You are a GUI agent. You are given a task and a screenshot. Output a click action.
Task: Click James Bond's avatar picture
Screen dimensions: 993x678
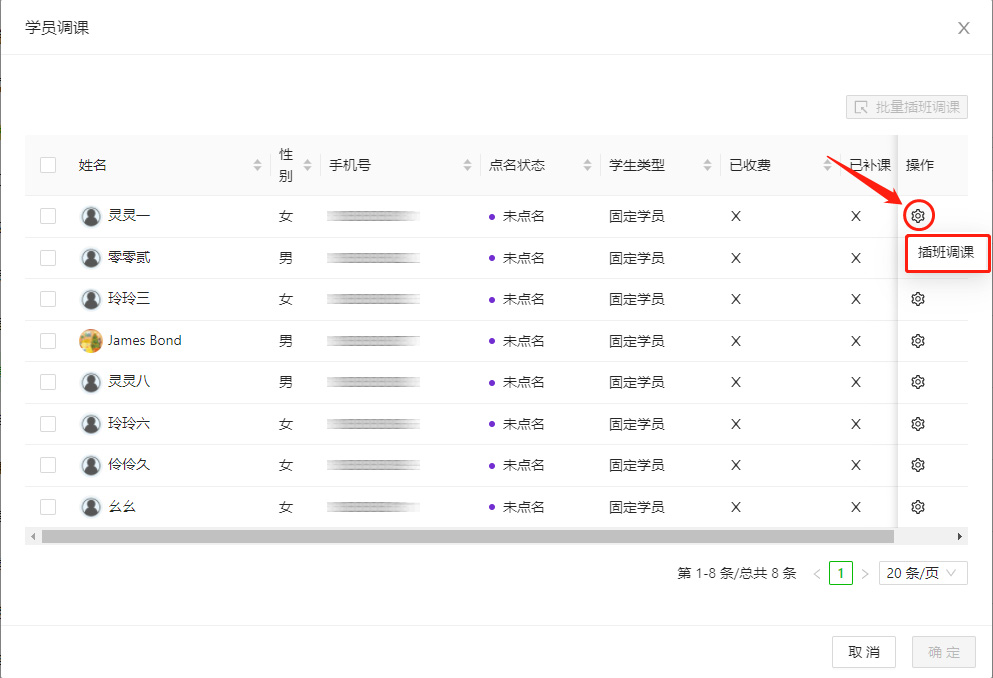tap(91, 341)
